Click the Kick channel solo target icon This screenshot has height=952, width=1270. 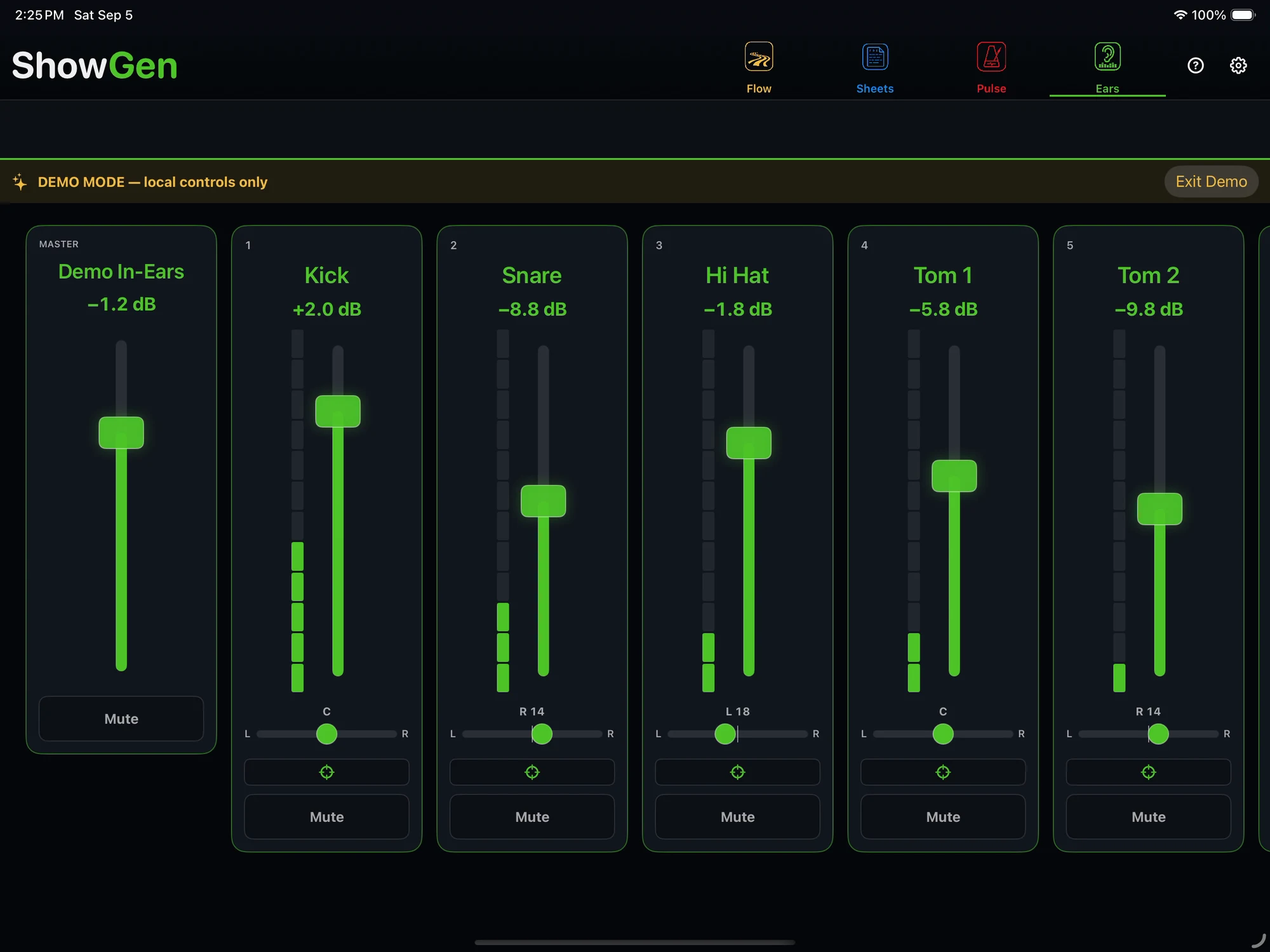pyautogui.click(x=326, y=772)
